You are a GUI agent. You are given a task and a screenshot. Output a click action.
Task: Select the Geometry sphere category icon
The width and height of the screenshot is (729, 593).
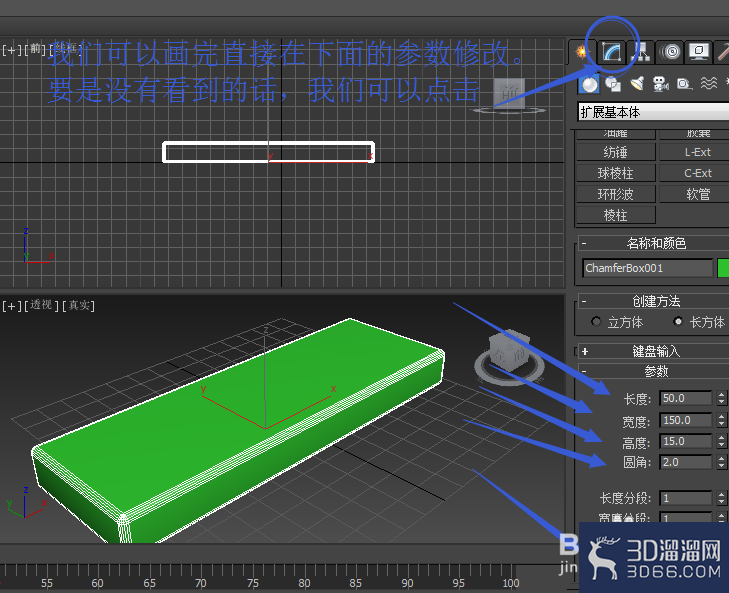[590, 84]
